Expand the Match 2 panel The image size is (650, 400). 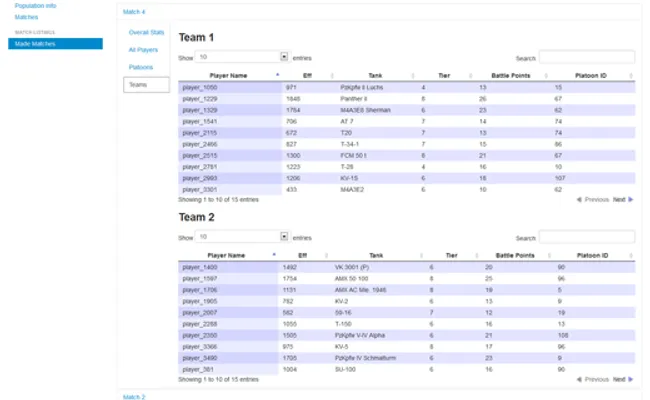click(x=134, y=396)
